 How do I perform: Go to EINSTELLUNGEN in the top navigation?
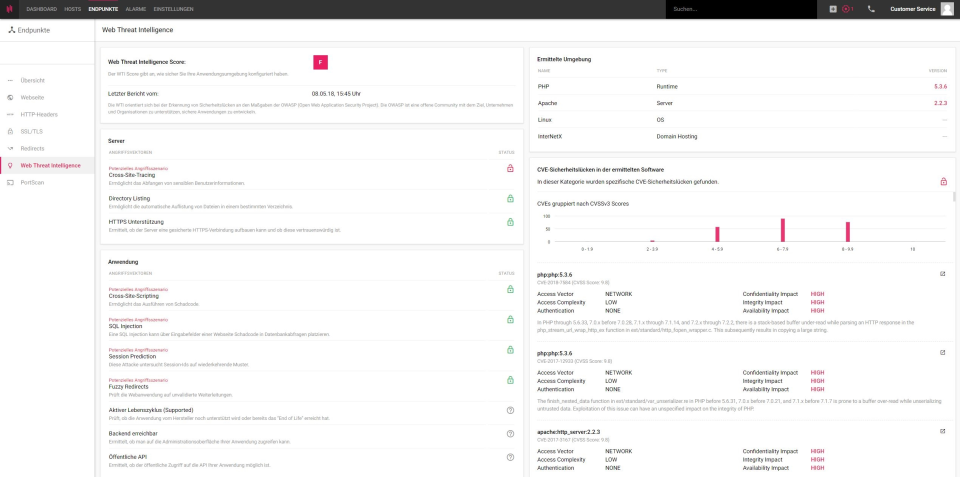(173, 9)
